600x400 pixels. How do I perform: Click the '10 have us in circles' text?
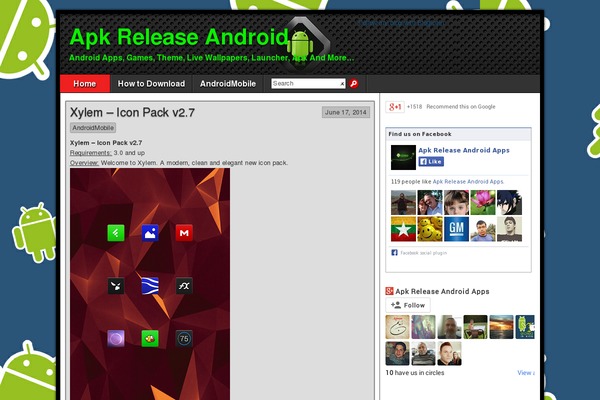(415, 372)
